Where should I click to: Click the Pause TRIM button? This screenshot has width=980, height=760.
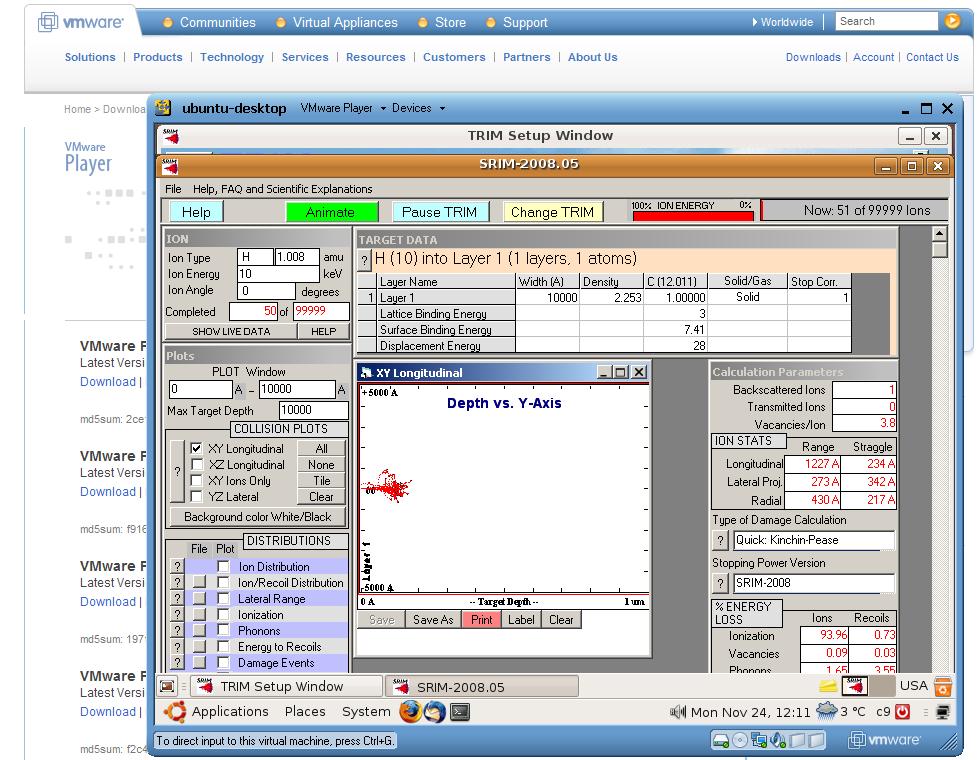(x=439, y=212)
